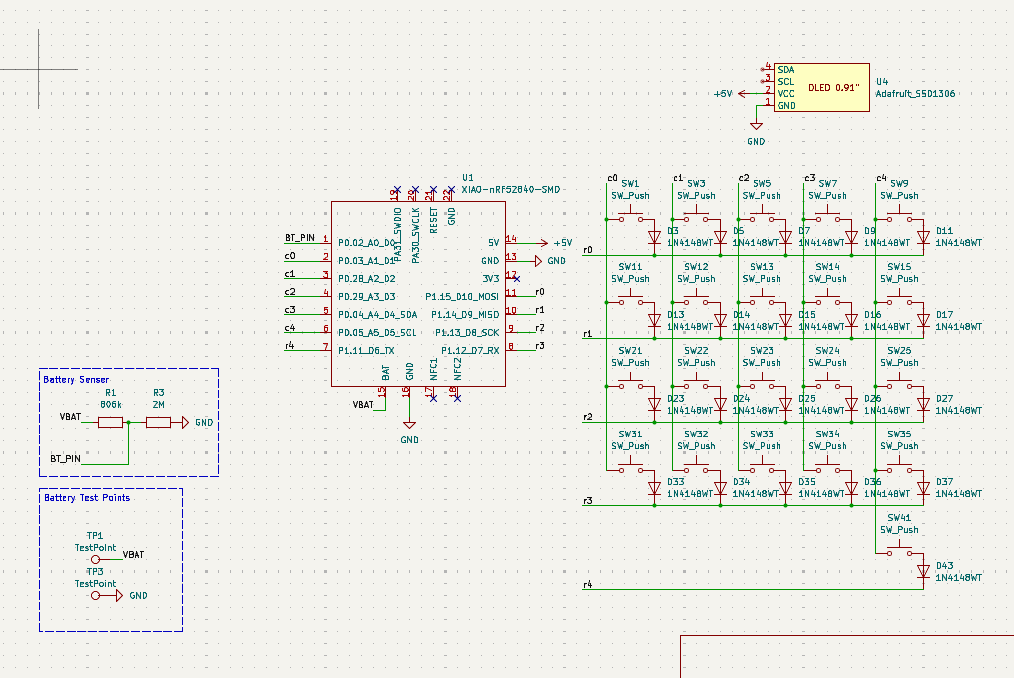Click the D11 diode symbol
Screen dimensions: 1014x678
pos(922,238)
